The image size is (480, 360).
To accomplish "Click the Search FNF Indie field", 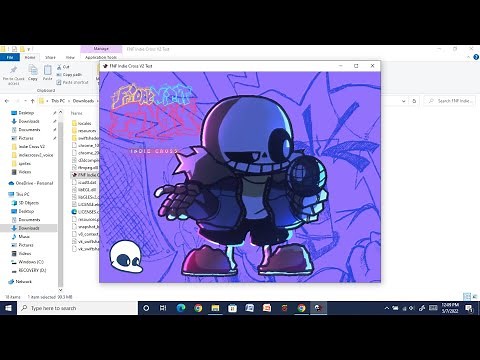I will click(450, 101).
